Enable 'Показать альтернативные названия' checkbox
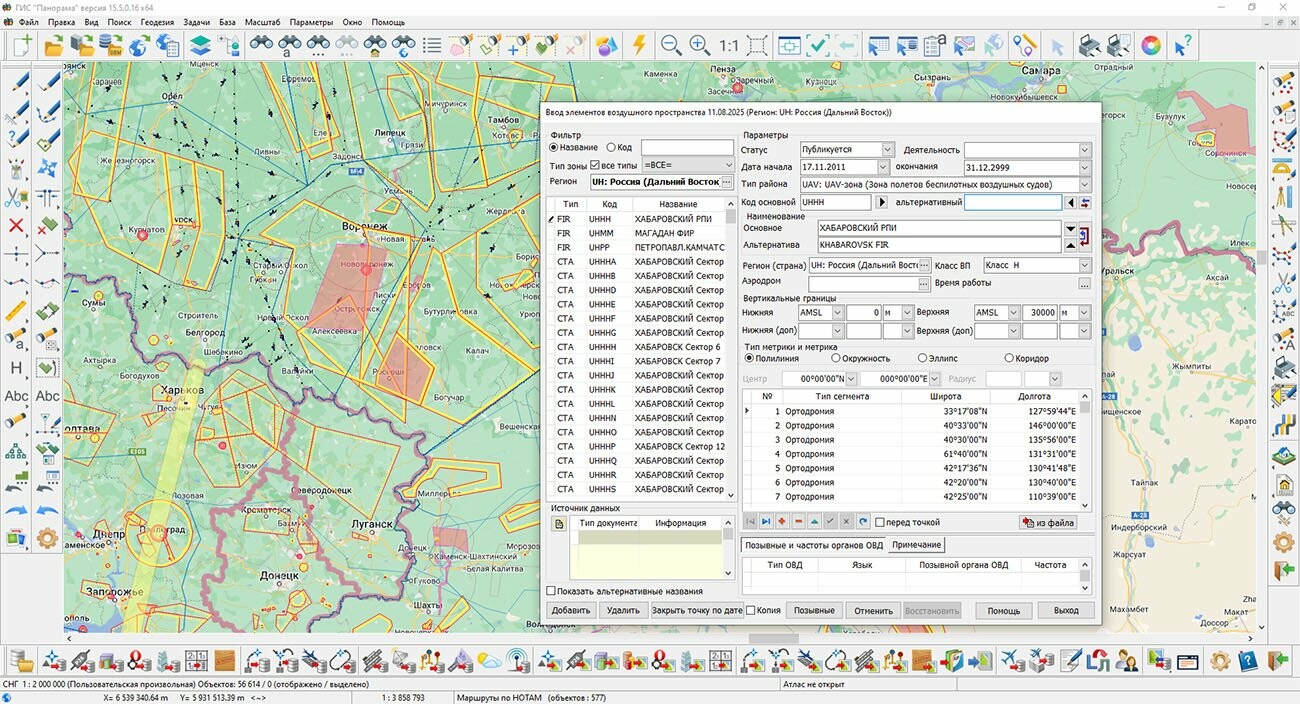This screenshot has height=704, width=1300. coord(551,591)
